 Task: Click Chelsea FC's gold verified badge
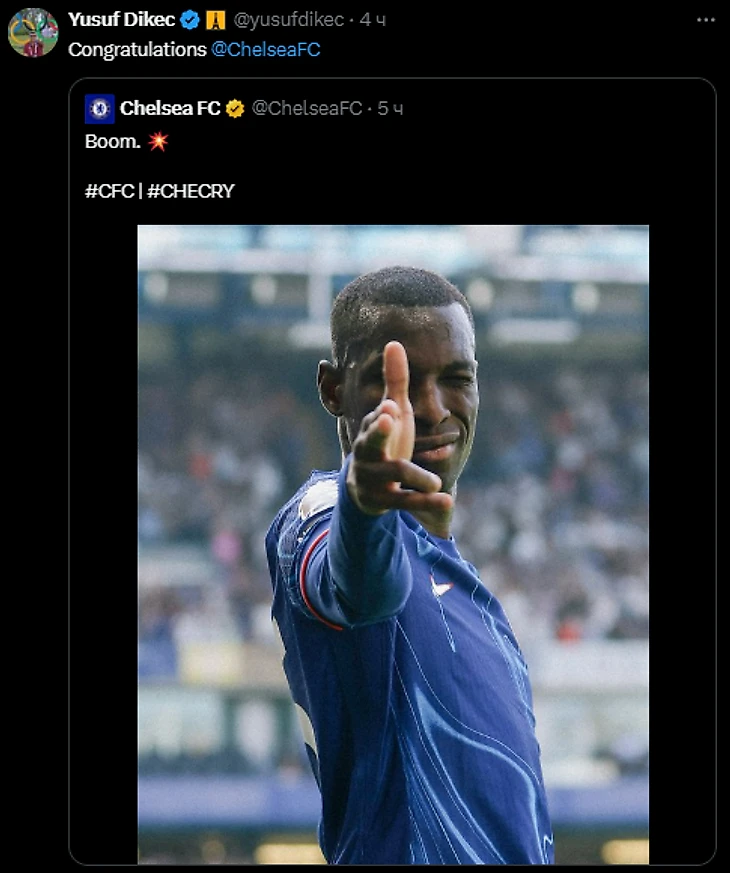coord(235,109)
